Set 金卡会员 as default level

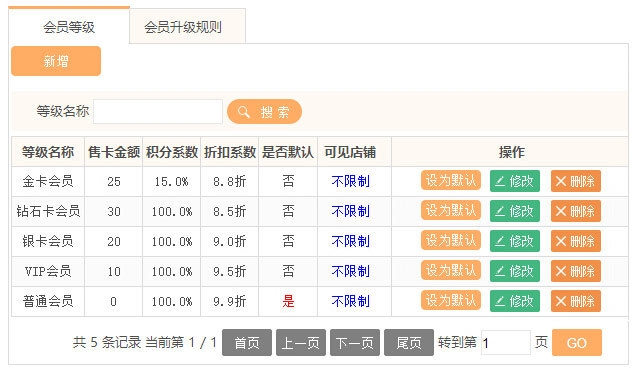point(451,180)
